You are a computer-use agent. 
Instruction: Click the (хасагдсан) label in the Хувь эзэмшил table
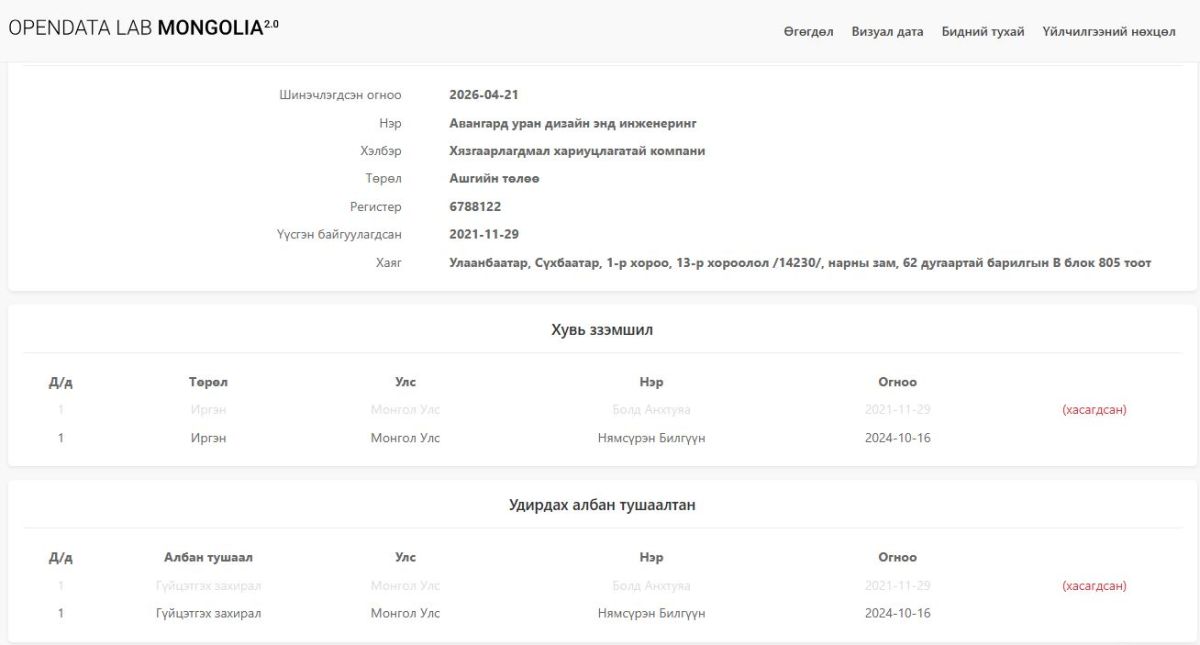[x=1093, y=410]
